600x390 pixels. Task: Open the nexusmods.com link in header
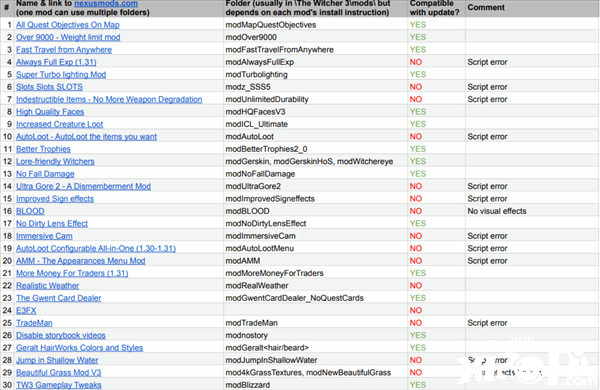click(x=106, y=3)
